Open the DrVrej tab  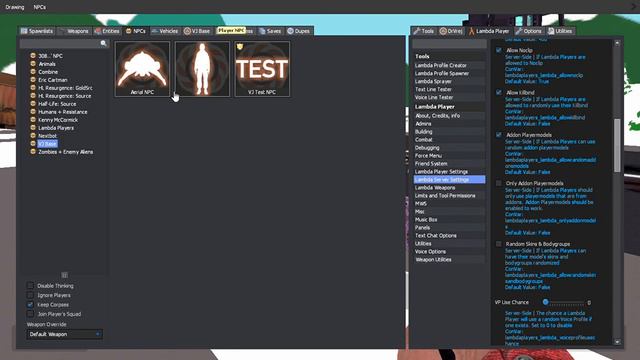[x=451, y=31]
